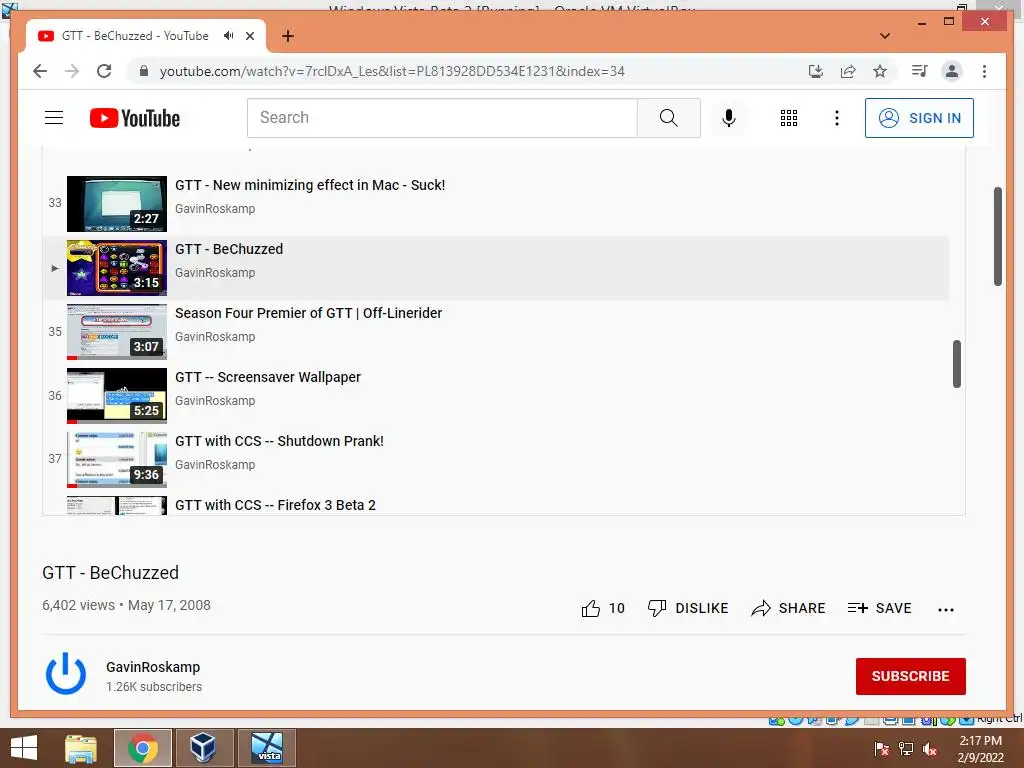Install YouTube app from address bar
The image size is (1024, 768).
tap(816, 71)
